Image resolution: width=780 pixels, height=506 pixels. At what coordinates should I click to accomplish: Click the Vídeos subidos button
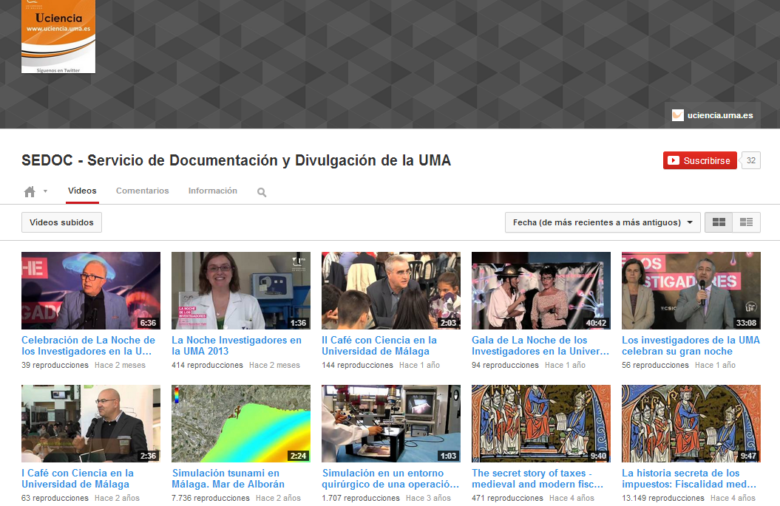point(61,222)
